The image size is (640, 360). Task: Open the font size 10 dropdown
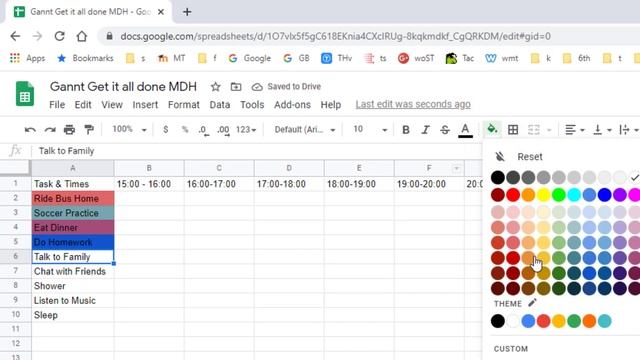coord(370,130)
